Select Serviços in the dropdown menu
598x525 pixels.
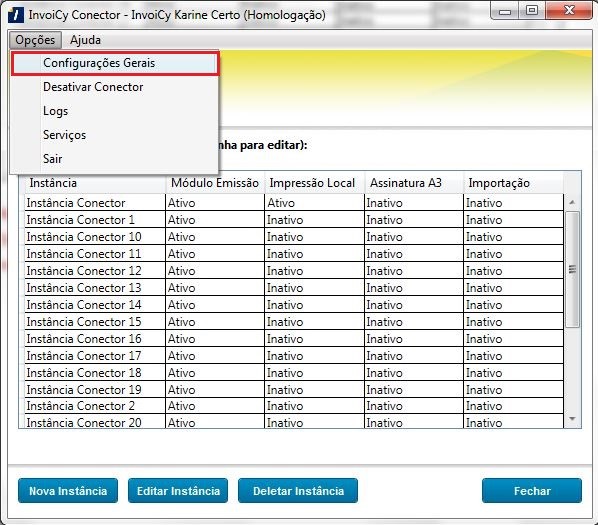(115, 135)
